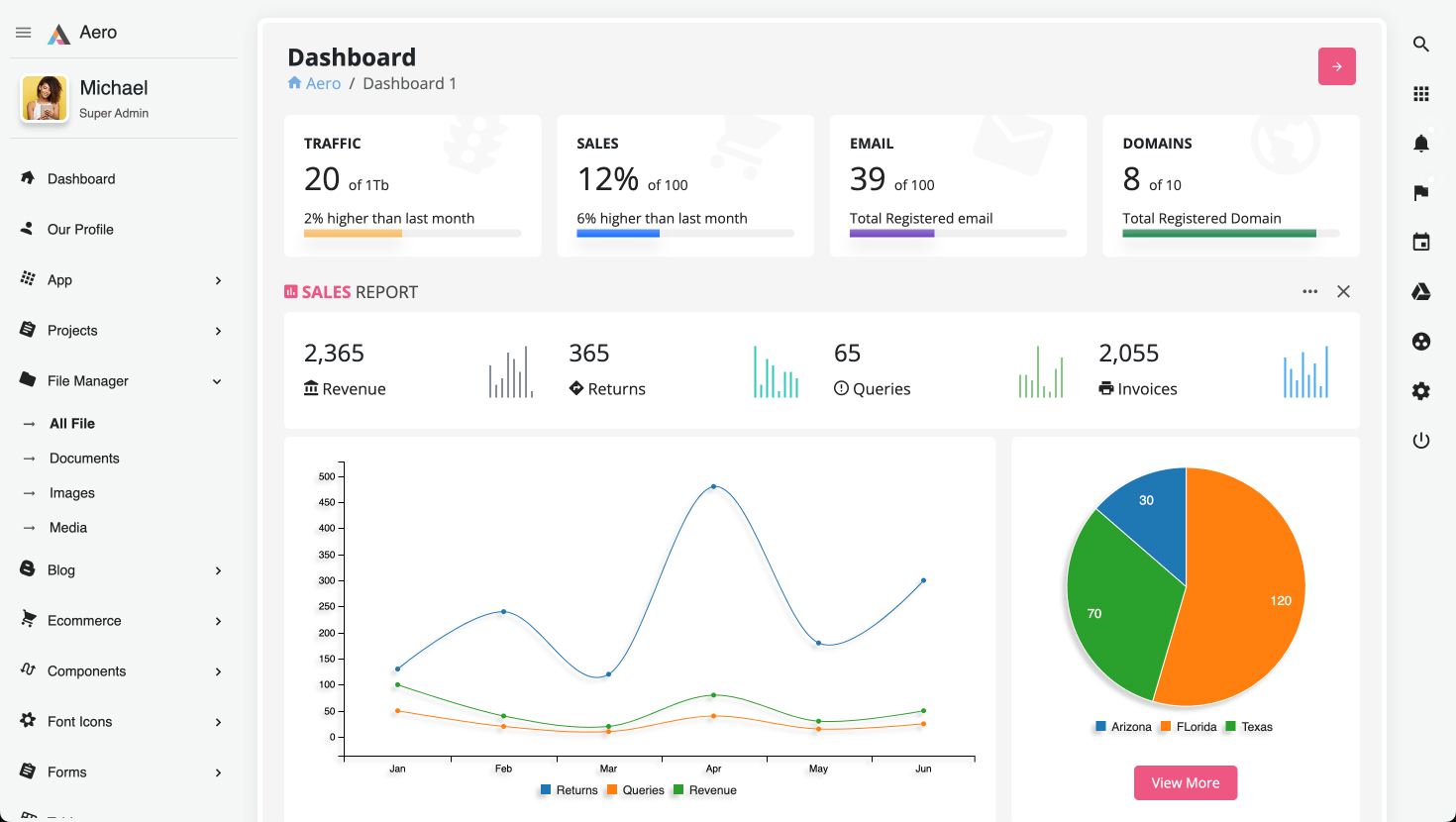
Task: Click Michael's profile avatar photo
Action: click(45, 99)
